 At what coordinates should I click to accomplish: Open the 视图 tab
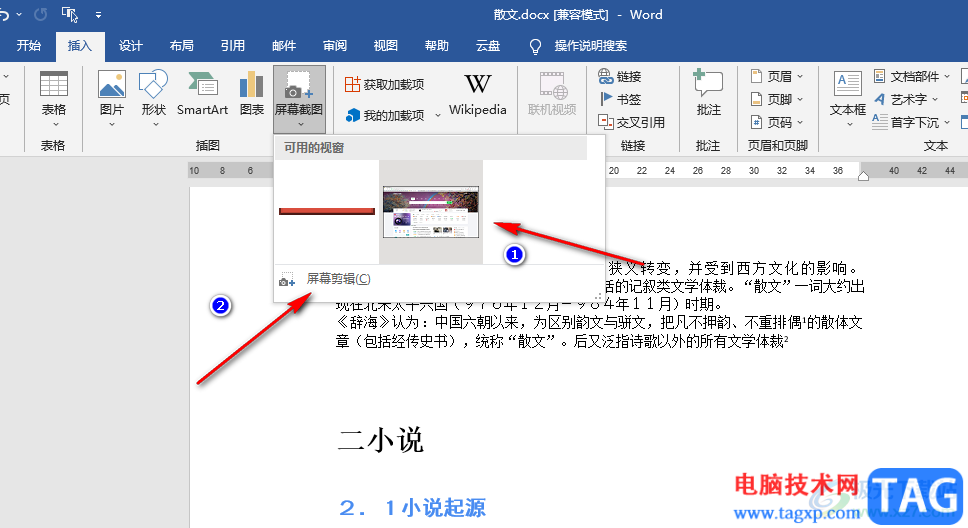(386, 46)
